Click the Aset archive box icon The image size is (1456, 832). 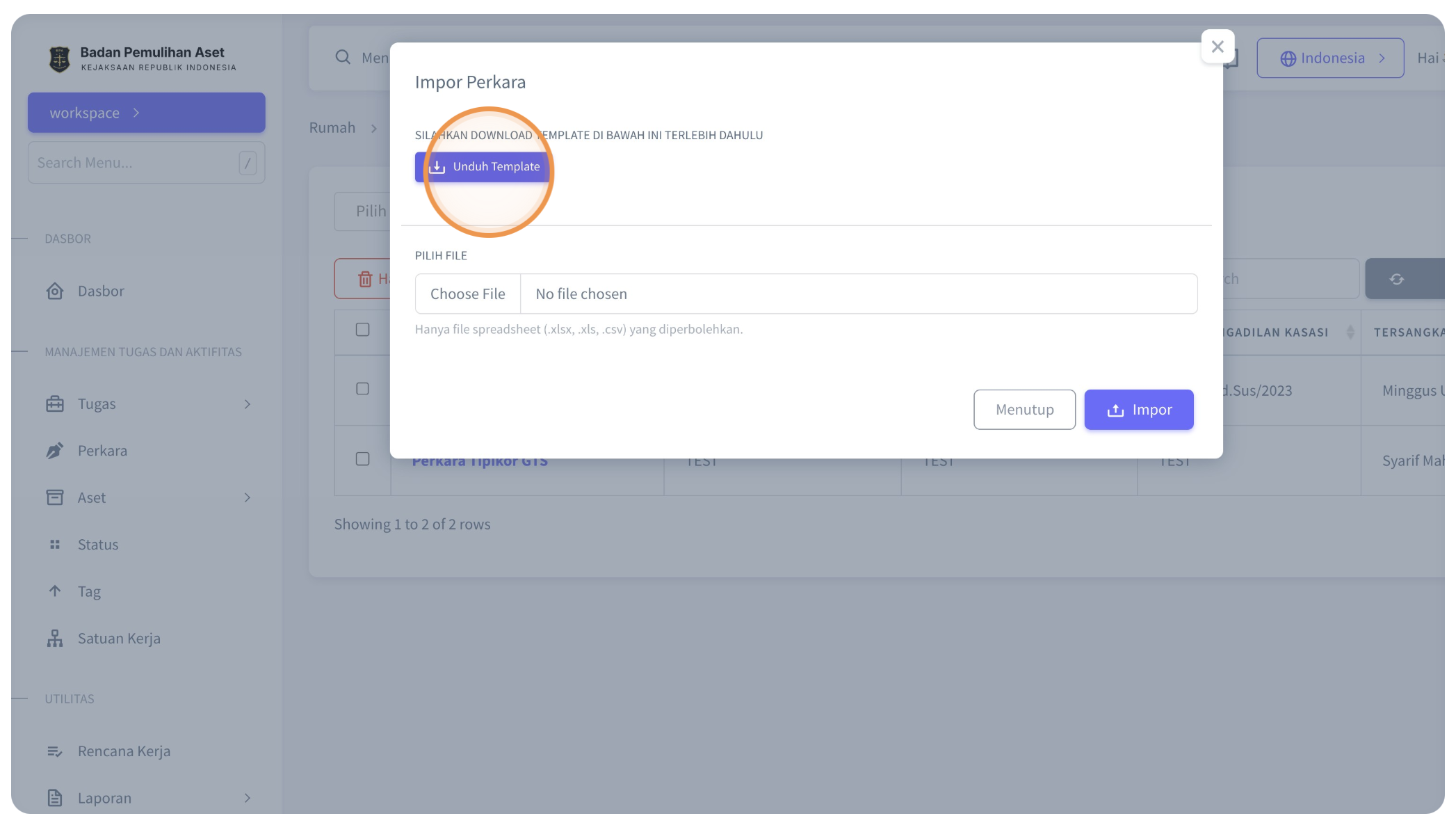(x=55, y=497)
